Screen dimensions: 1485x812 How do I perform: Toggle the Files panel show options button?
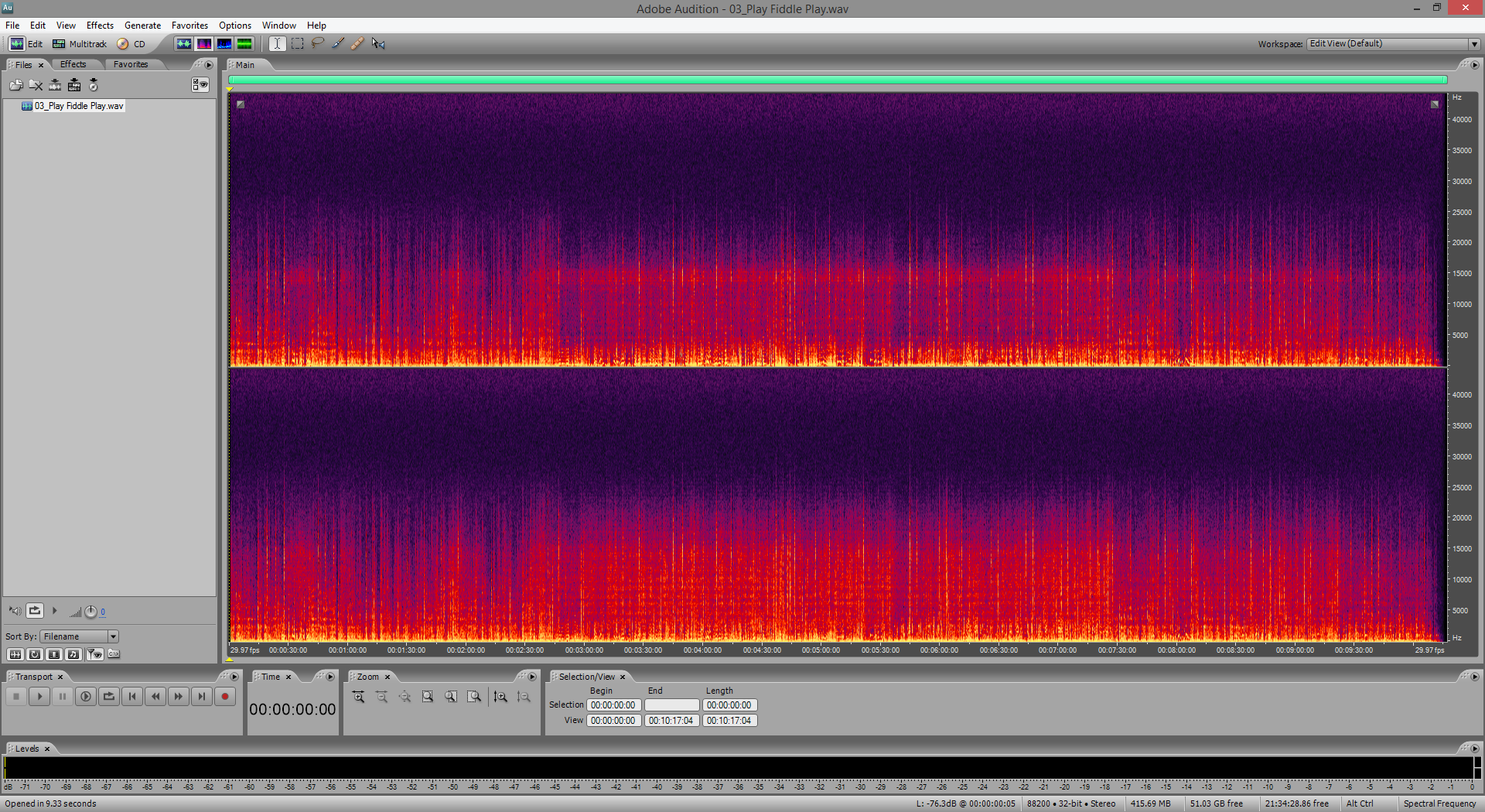tap(200, 85)
